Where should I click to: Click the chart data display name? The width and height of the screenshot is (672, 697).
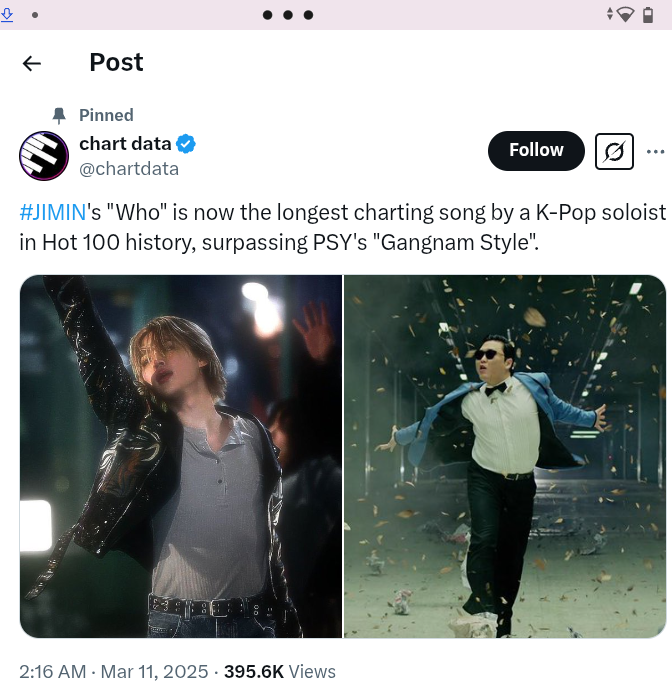coord(125,144)
